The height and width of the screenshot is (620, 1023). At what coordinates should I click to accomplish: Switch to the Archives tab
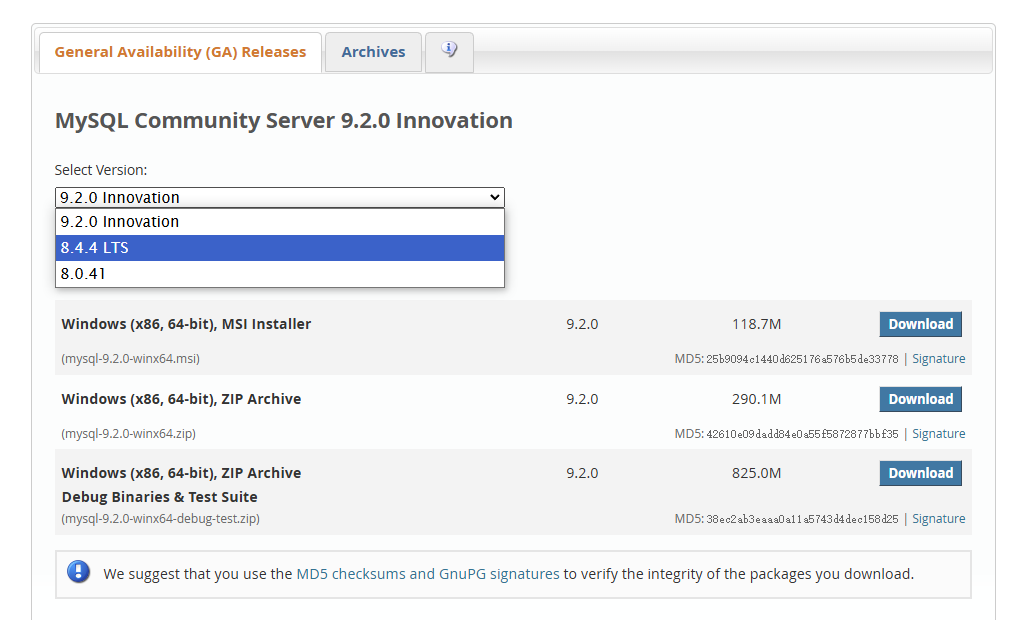[373, 52]
